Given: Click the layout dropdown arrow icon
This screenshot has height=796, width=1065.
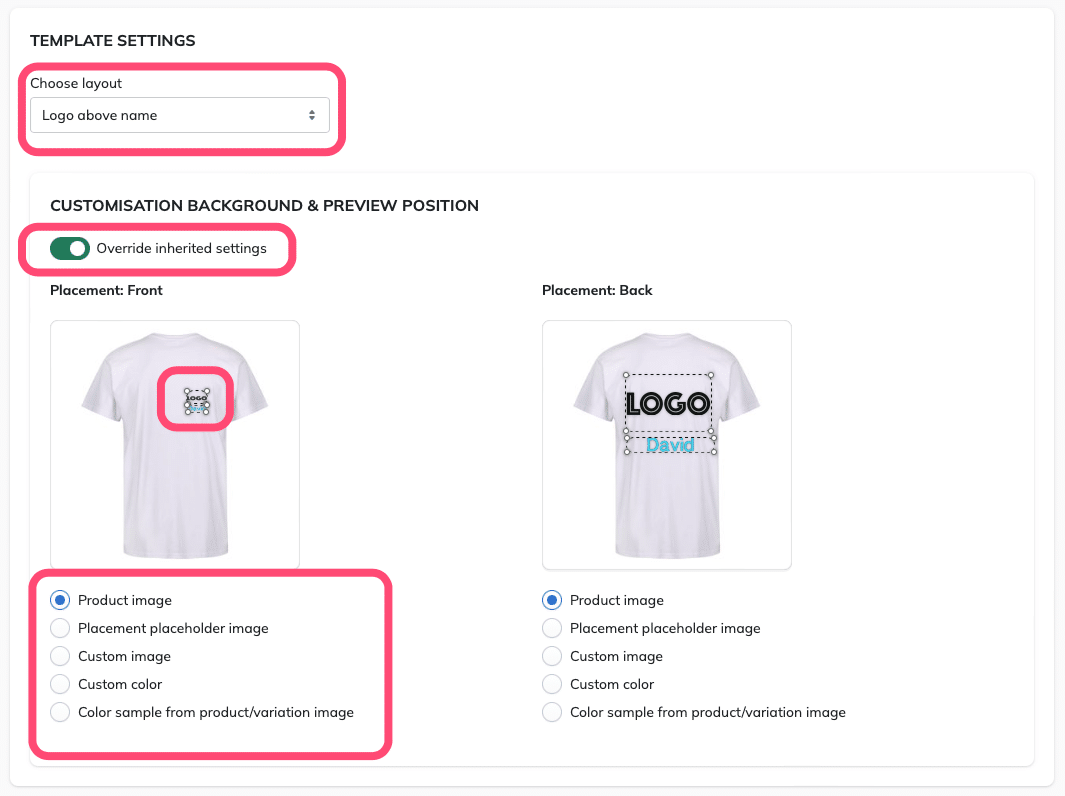Looking at the screenshot, I should pos(312,115).
